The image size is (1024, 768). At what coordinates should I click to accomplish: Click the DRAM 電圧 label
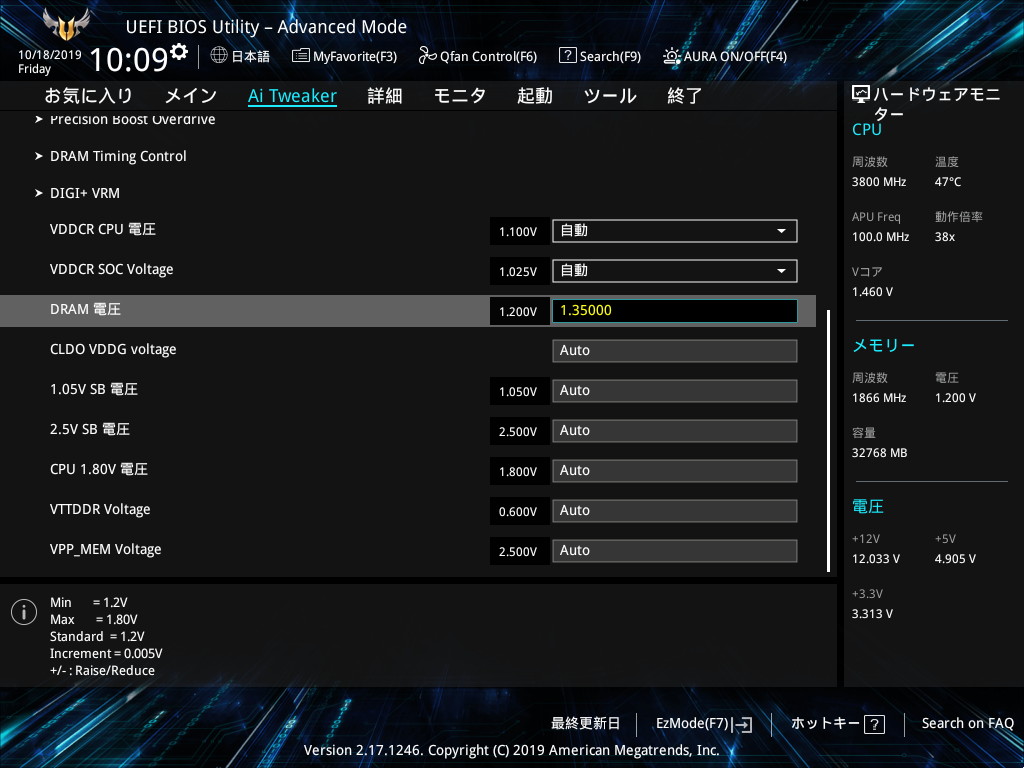click(x=86, y=310)
